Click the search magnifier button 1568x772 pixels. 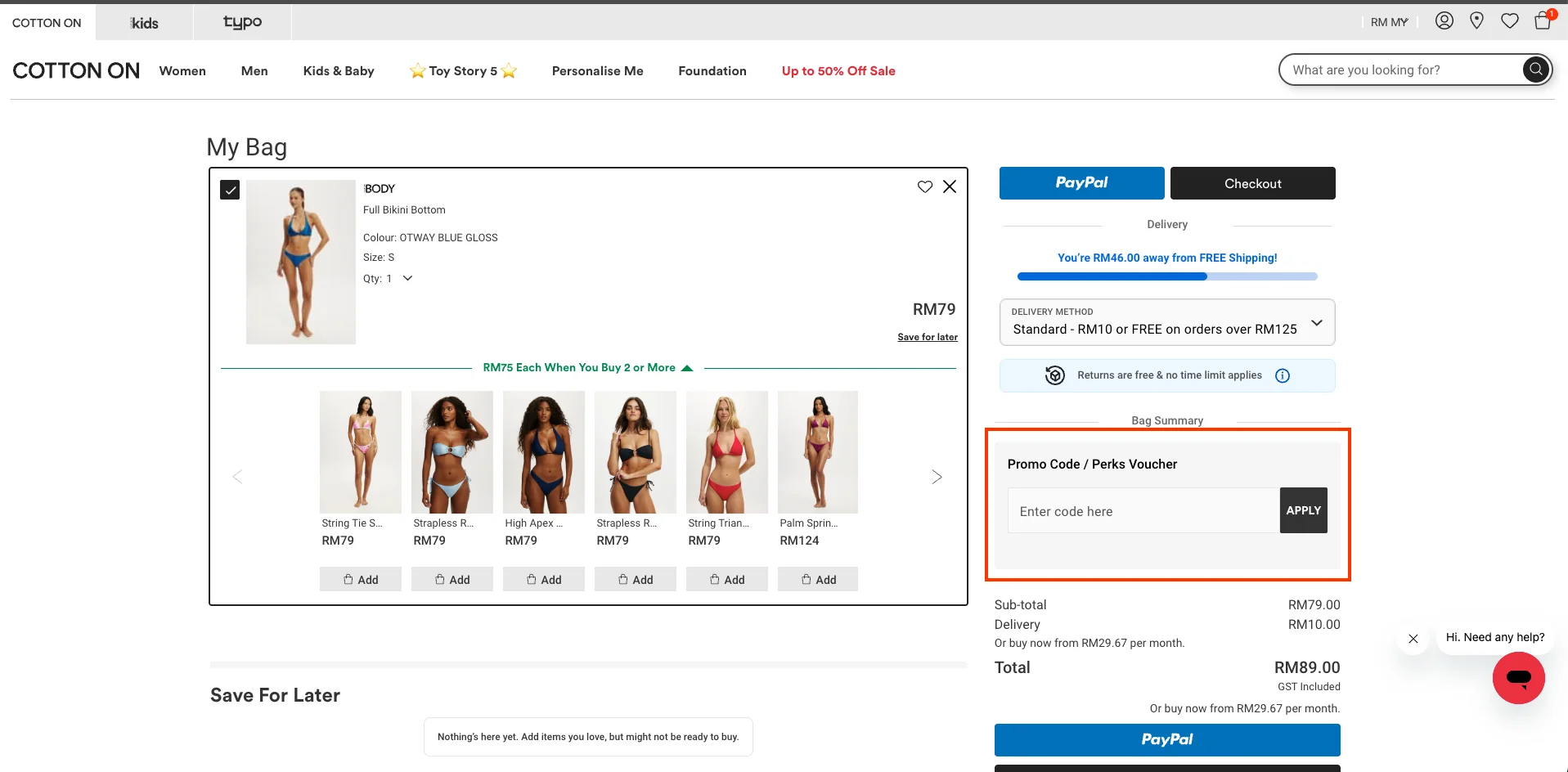(1536, 70)
